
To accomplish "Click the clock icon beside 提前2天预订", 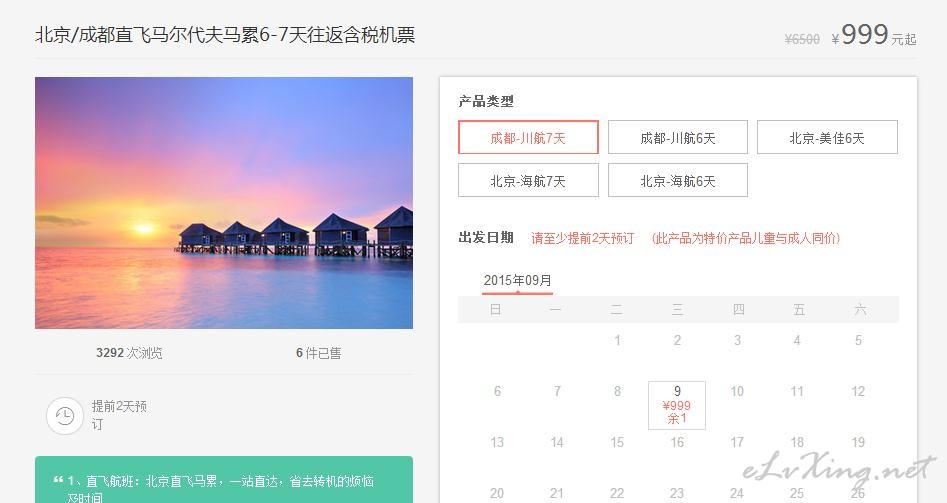I will coord(65,416).
